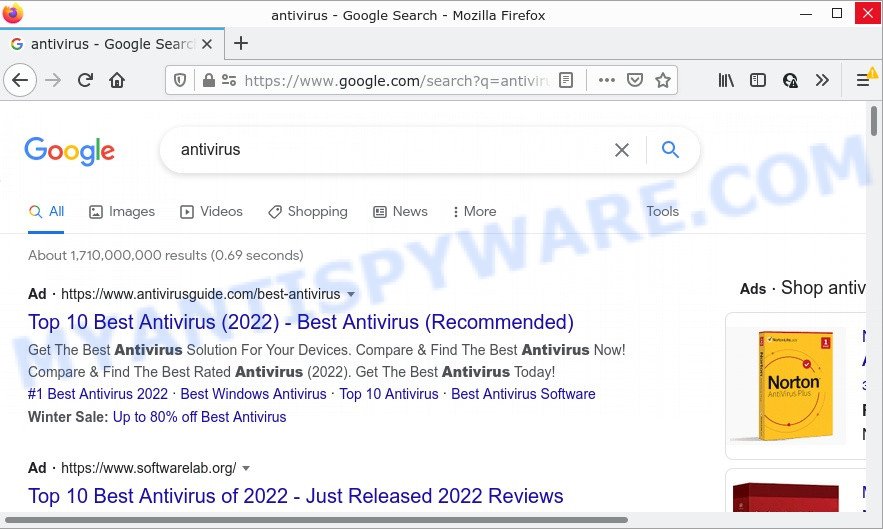Open the Library icon

726,81
